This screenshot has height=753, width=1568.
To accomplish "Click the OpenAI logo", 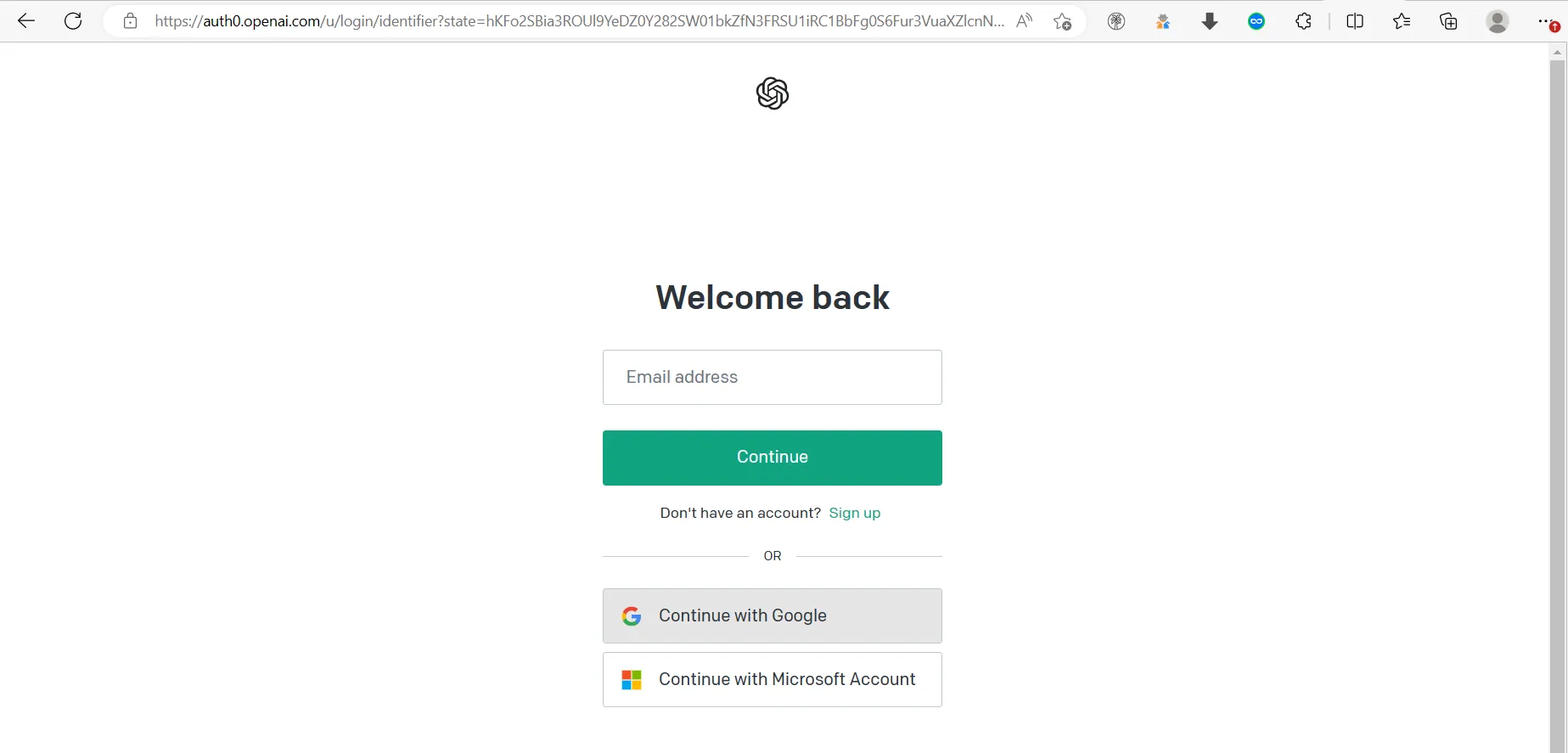I will tap(773, 93).
